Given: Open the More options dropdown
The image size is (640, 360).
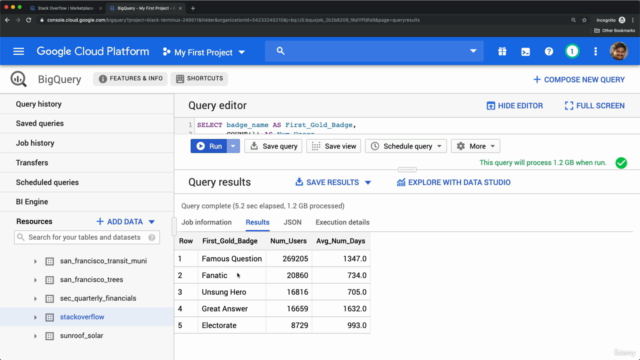Looking at the screenshot, I should click(476, 146).
